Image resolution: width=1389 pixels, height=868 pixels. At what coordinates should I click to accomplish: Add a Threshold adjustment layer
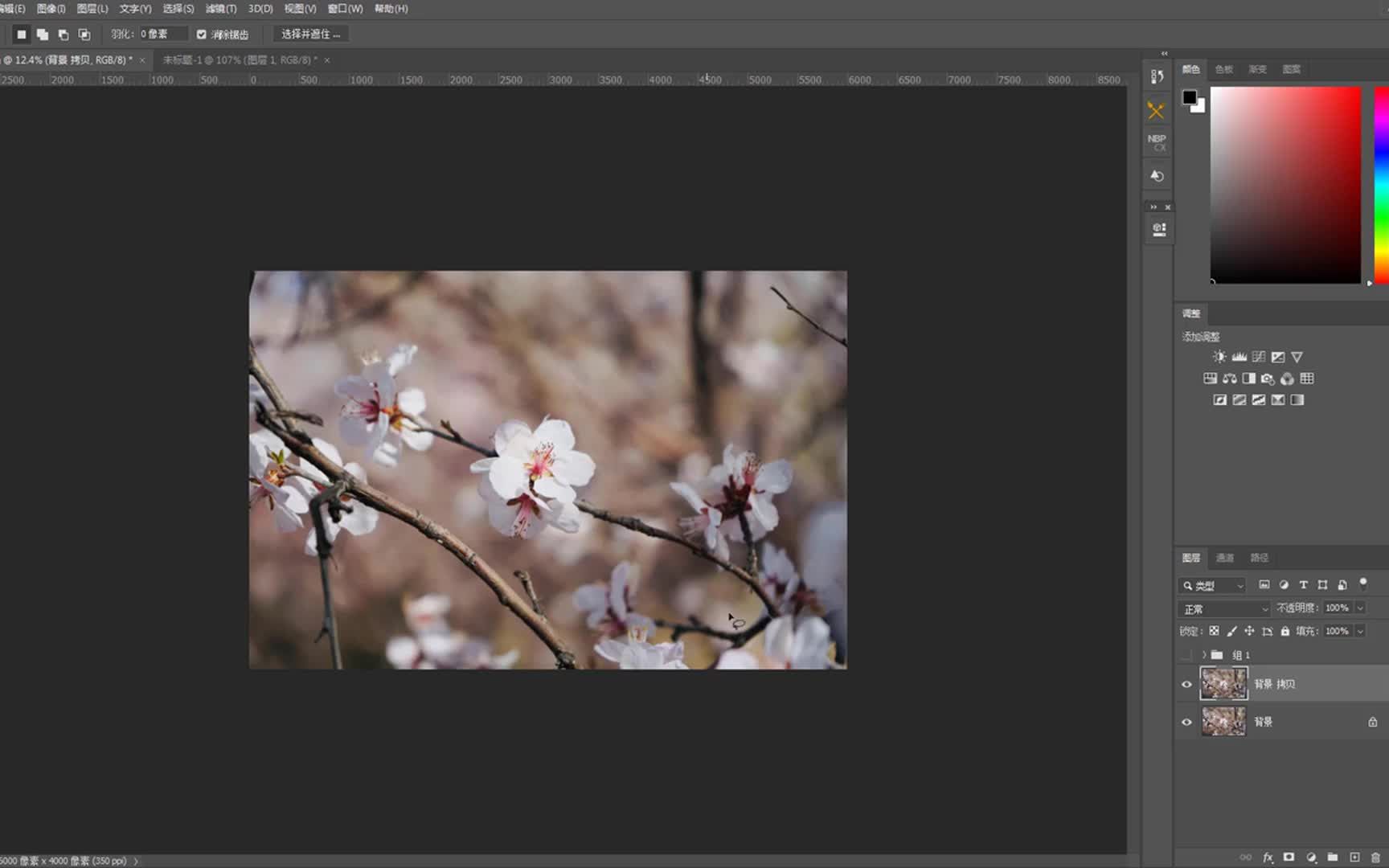click(x=1258, y=400)
